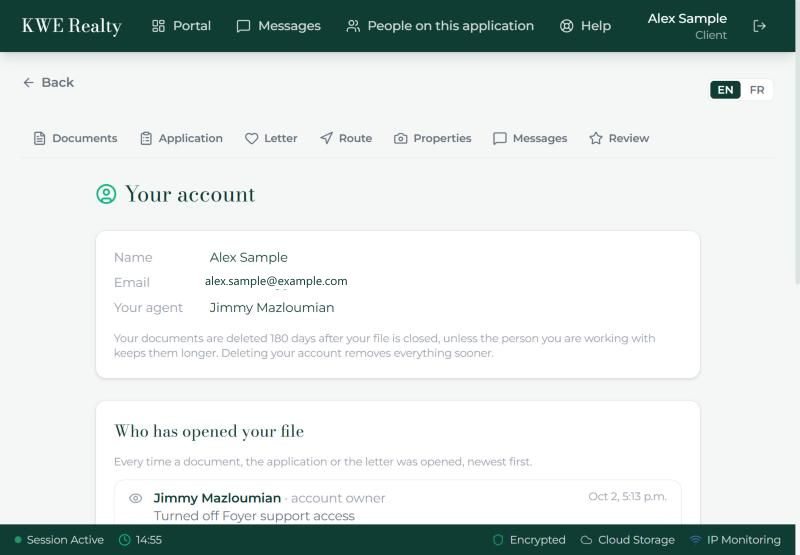Click the 180 days deletion notice text
The image size is (800, 555).
point(384,345)
